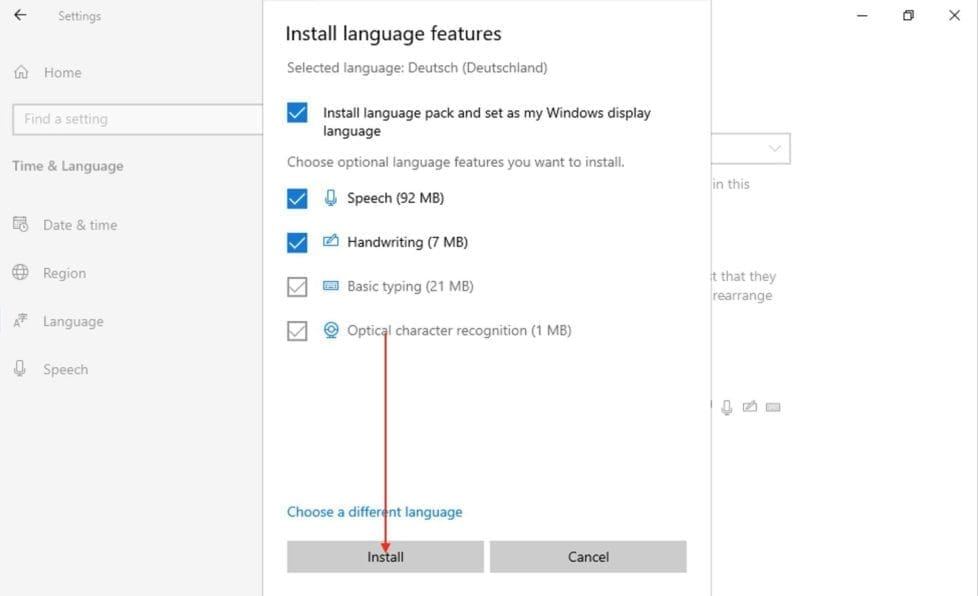This screenshot has width=978, height=596.
Task: Open the dropdown in the right panel
Action: (776, 148)
